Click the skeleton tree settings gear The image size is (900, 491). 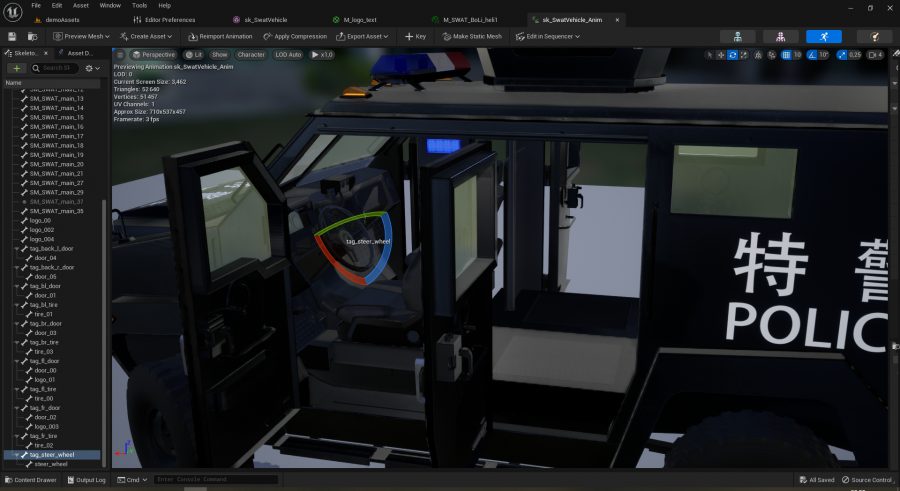click(x=89, y=68)
